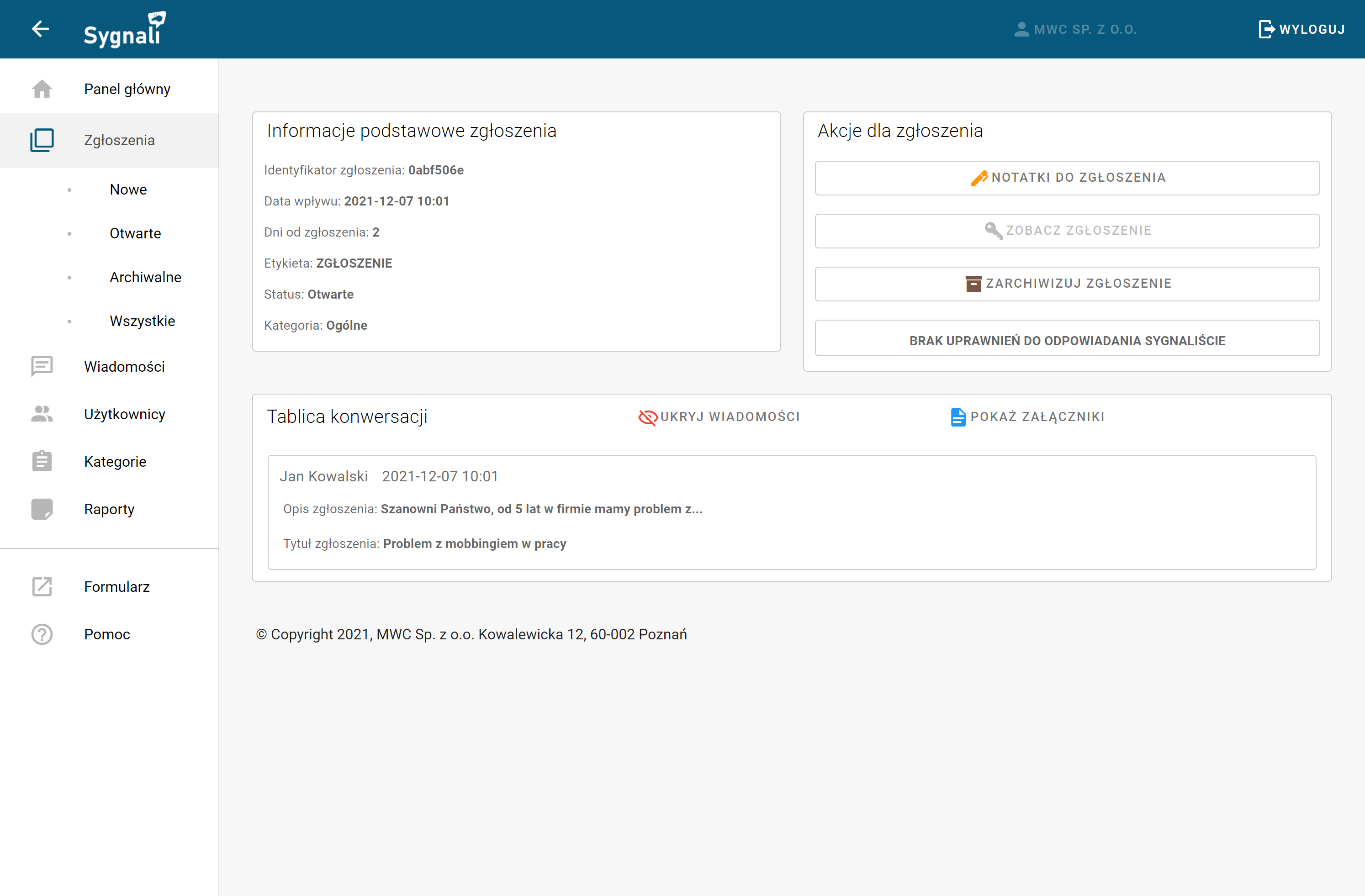The image size is (1365, 896).
Task: Go to Archiwalne reports
Action: [145, 277]
